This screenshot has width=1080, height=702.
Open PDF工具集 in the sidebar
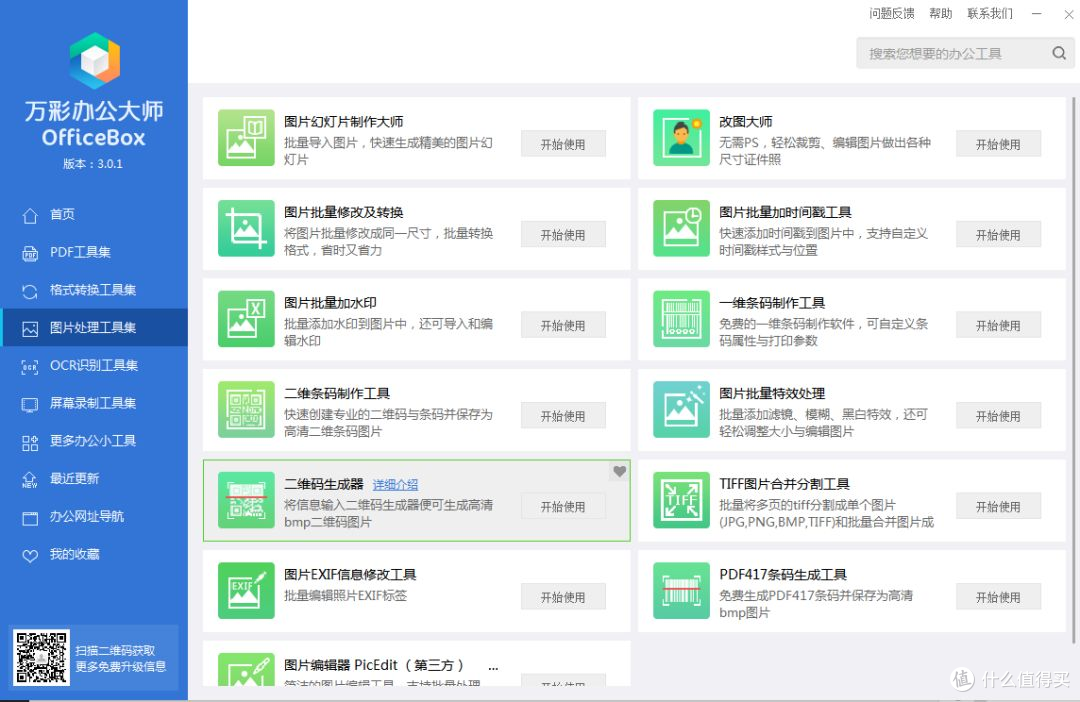point(94,252)
